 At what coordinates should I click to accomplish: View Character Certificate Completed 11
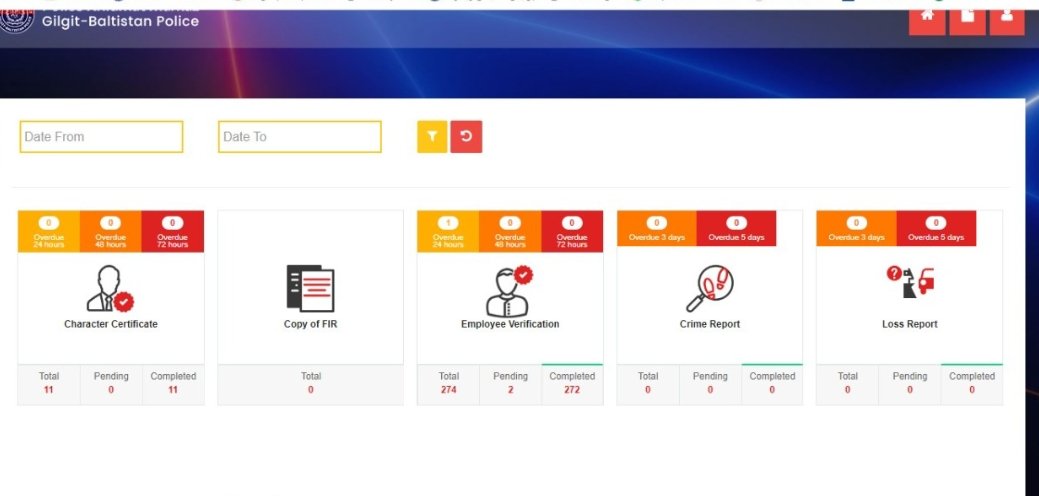[x=173, y=384]
